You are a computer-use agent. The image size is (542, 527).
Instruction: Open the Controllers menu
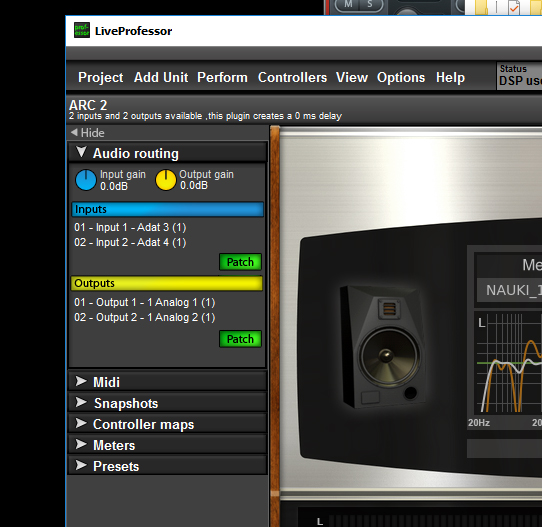(292, 77)
